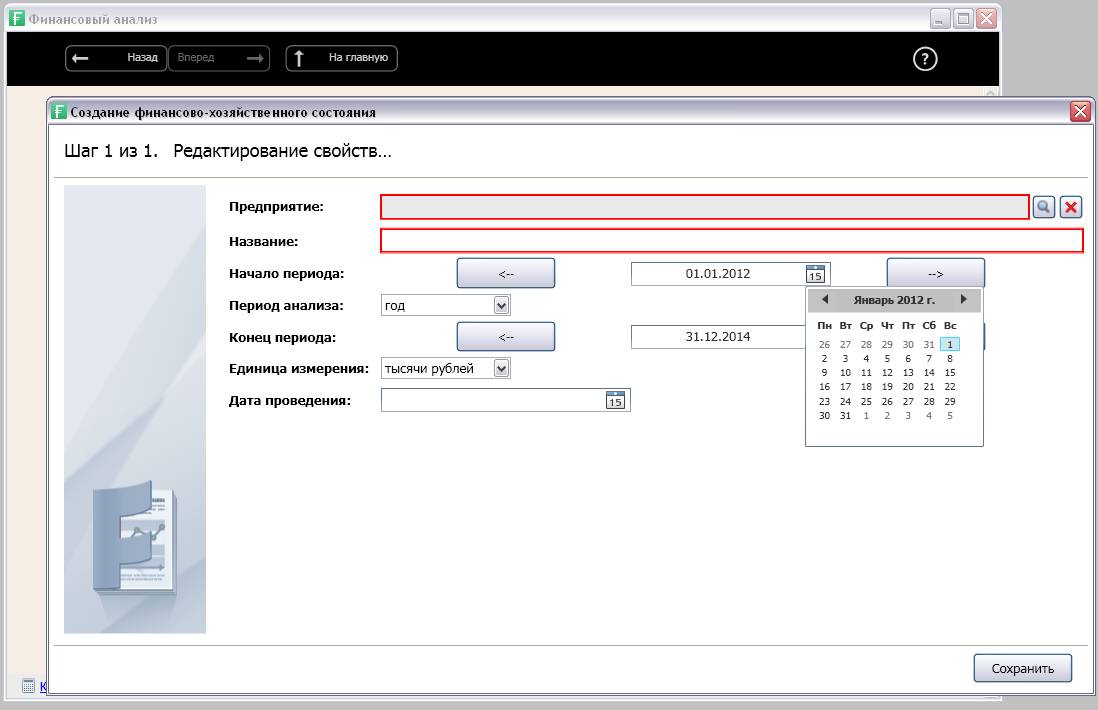Click into the Название text field
Screen dimensions: 1098x710
[x=731, y=241]
